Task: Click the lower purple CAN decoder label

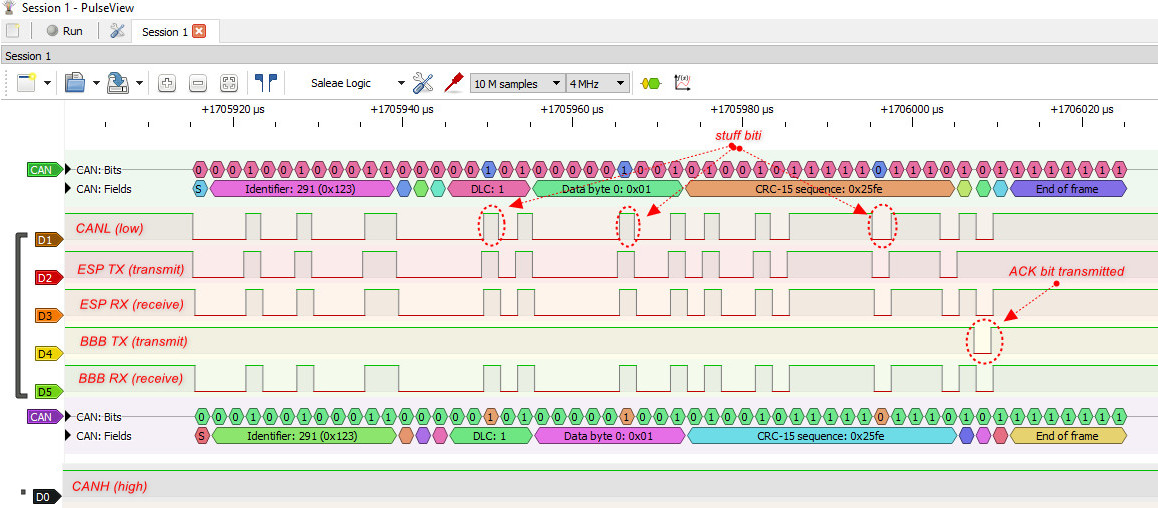Action: tap(45, 416)
